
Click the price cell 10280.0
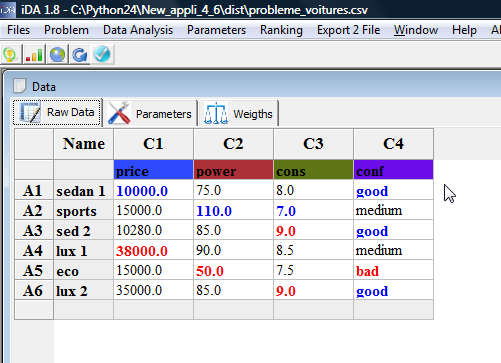[x=154, y=230]
